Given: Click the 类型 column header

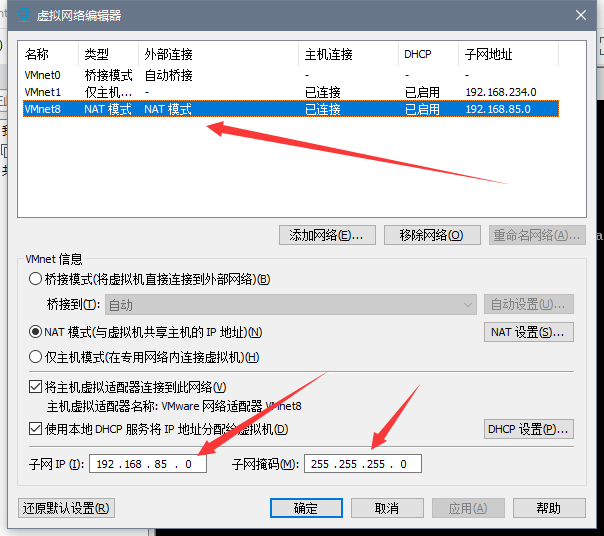Looking at the screenshot, I should [109, 54].
